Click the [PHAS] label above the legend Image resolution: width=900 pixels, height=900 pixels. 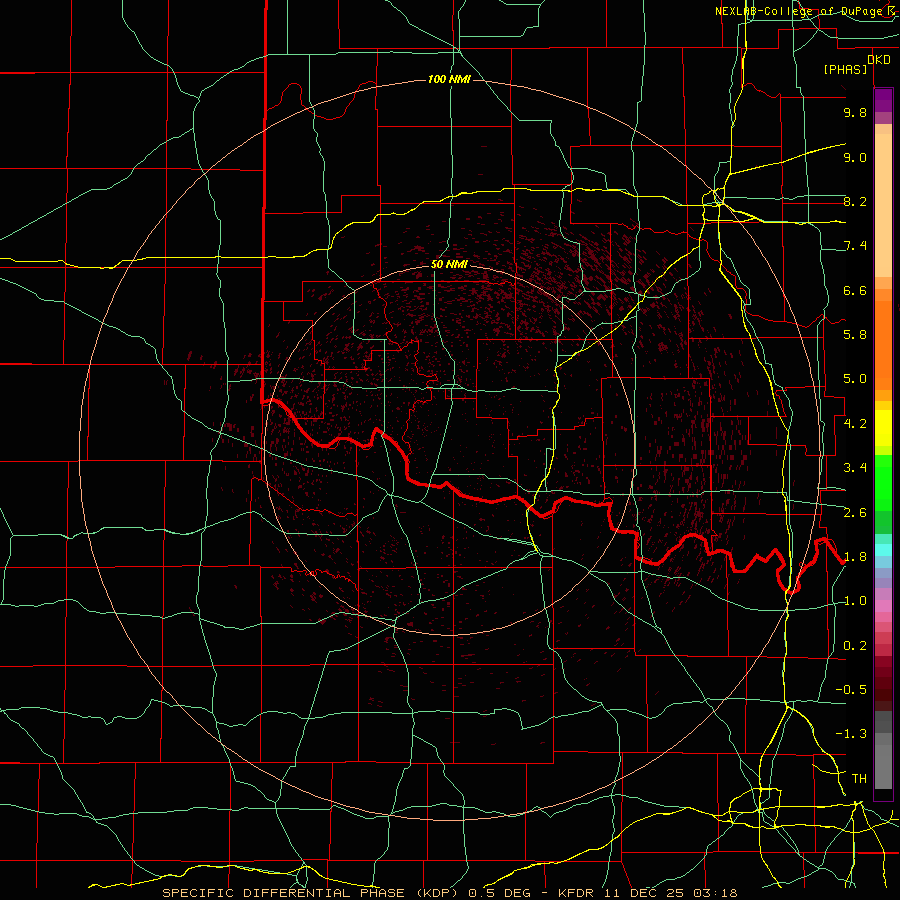click(x=845, y=69)
